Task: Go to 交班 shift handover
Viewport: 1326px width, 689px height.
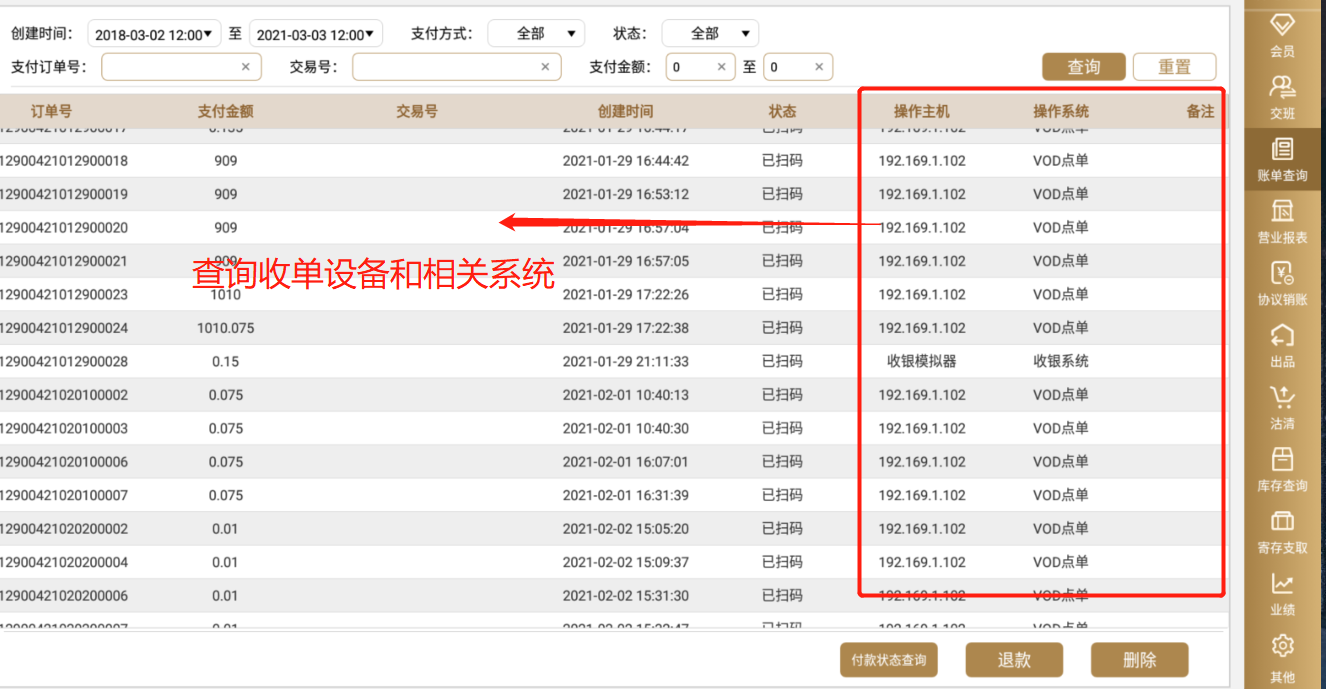Action: (x=1282, y=97)
